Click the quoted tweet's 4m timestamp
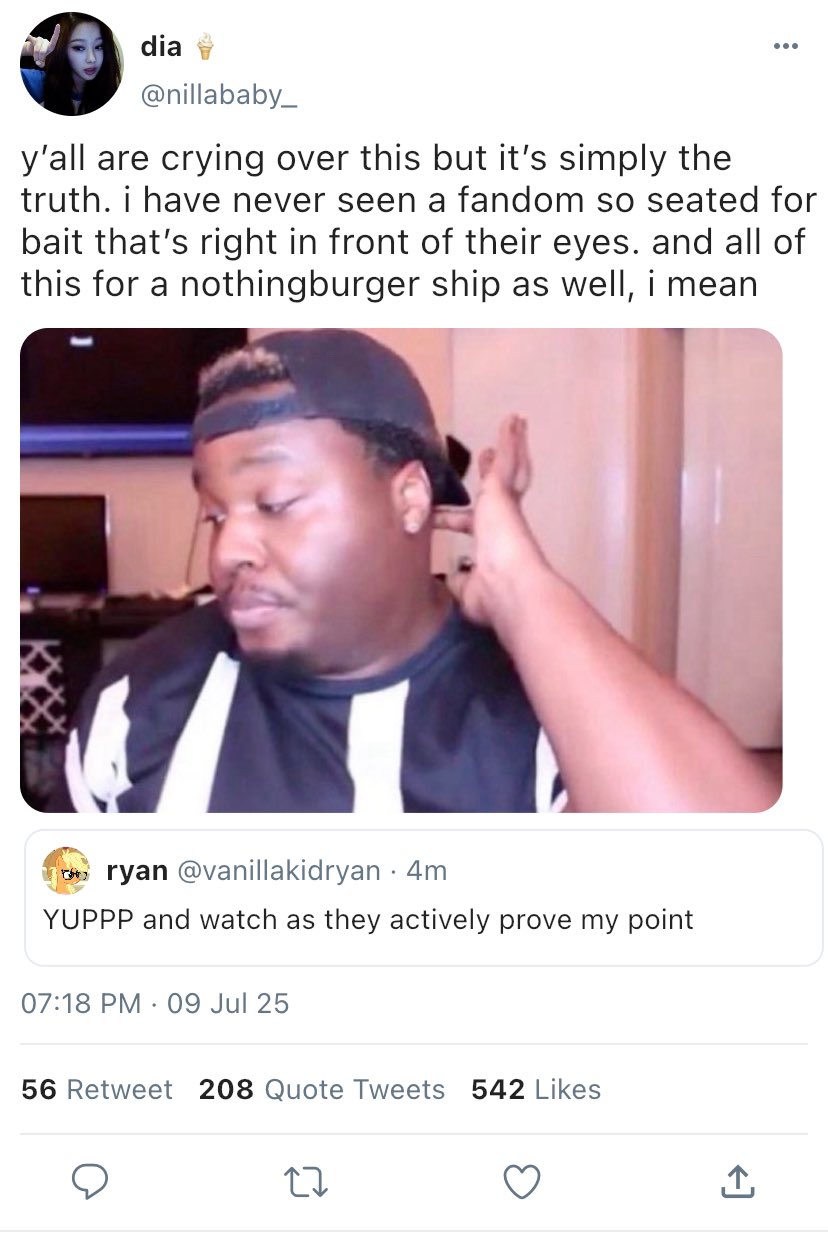Image resolution: width=828 pixels, height=1235 pixels. click(427, 871)
